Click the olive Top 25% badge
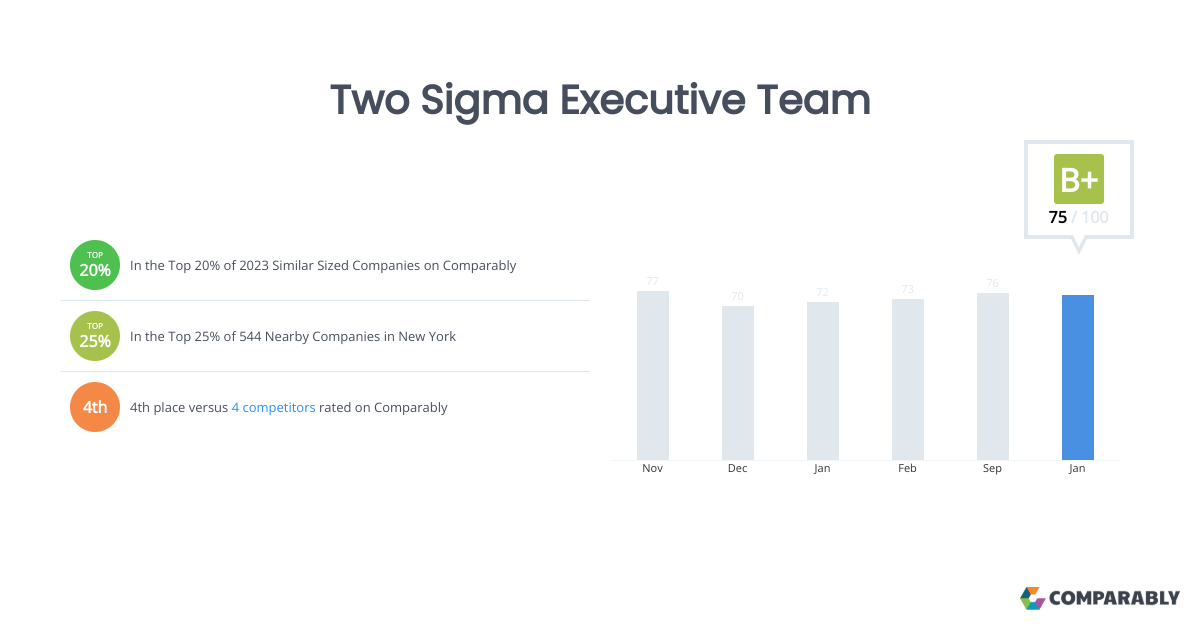The height and width of the screenshot is (630, 1200). coord(95,336)
